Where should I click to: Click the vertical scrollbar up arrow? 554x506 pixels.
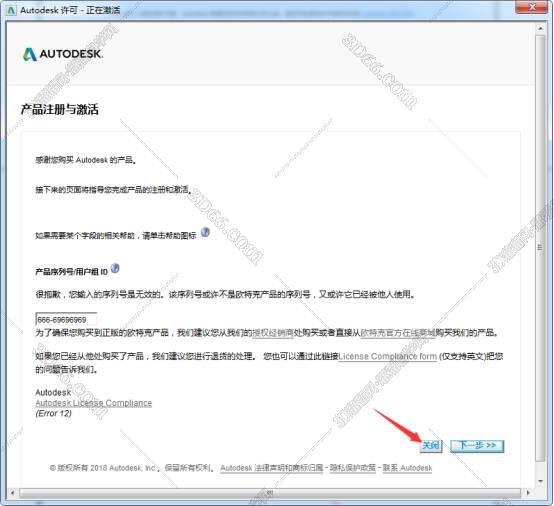[540, 28]
